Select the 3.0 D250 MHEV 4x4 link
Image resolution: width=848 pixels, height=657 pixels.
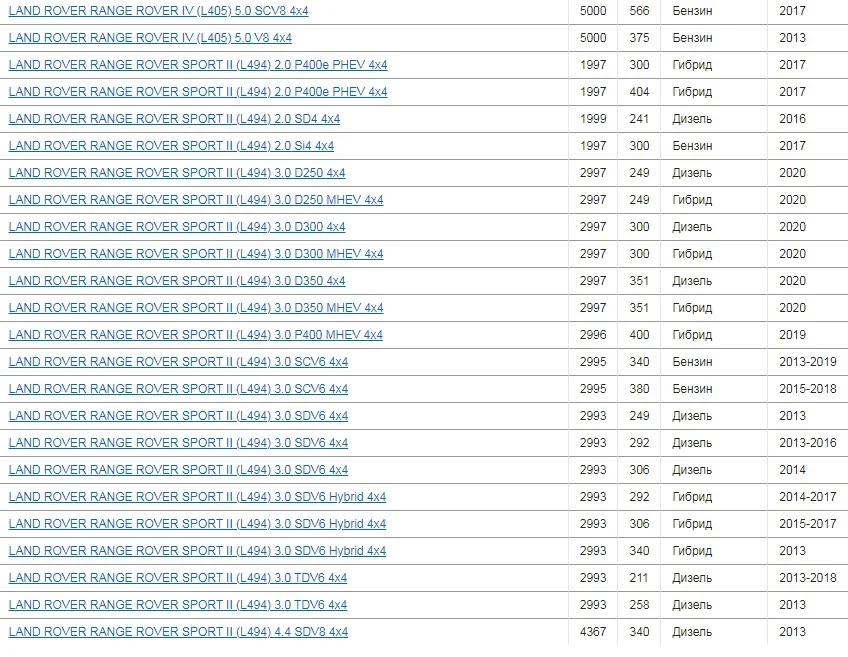pos(196,200)
